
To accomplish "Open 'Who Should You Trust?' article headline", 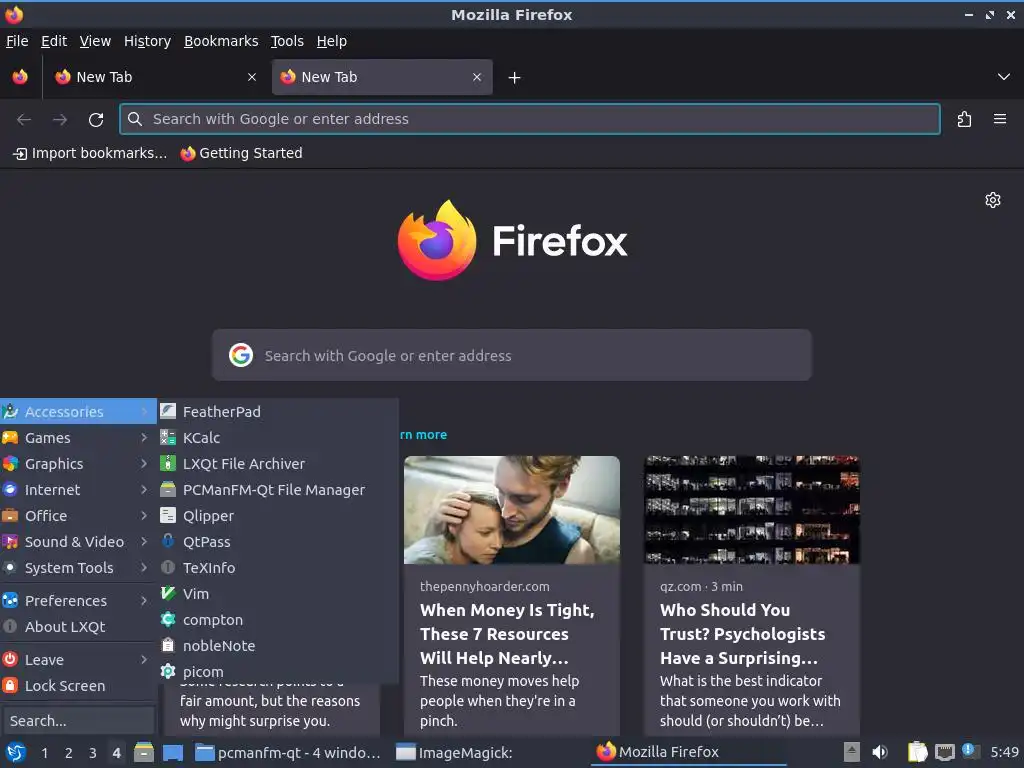I will point(743,634).
